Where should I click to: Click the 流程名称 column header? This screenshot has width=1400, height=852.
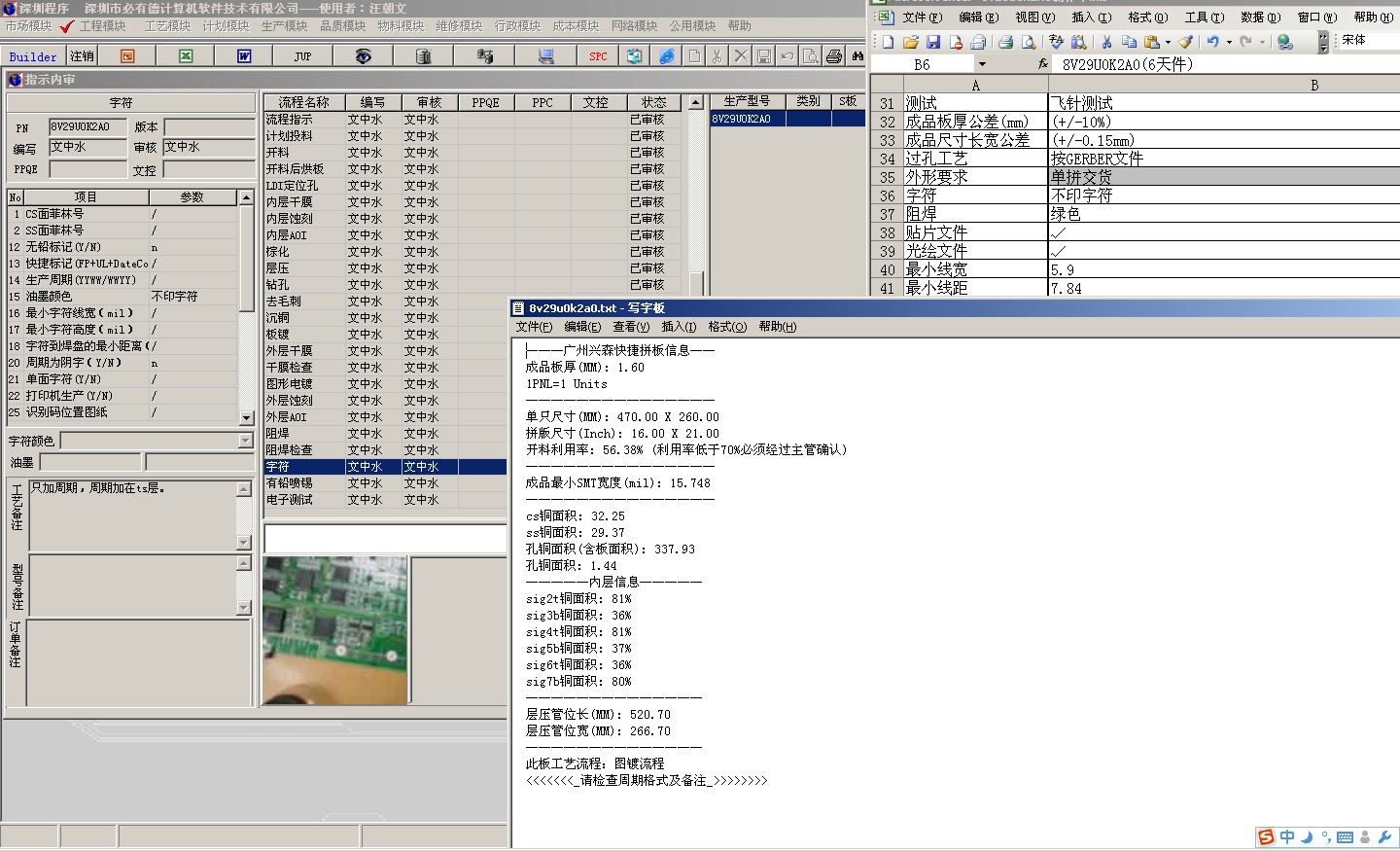pyautogui.click(x=303, y=102)
